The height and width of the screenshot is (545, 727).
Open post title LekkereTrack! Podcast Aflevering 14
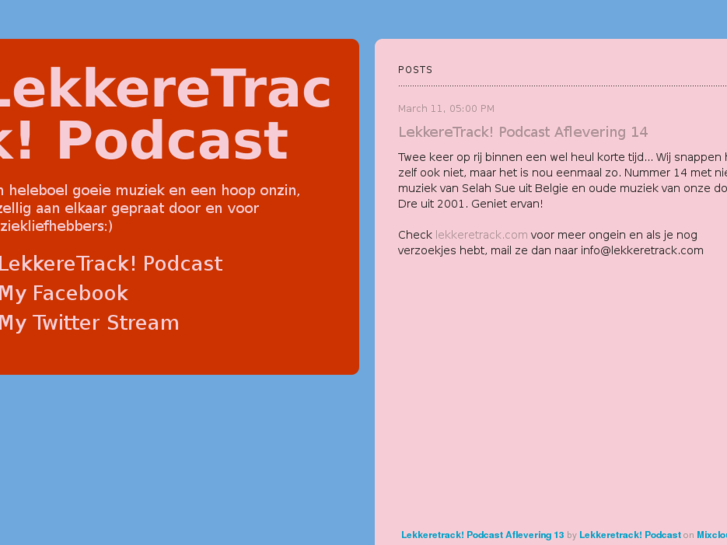(523, 132)
